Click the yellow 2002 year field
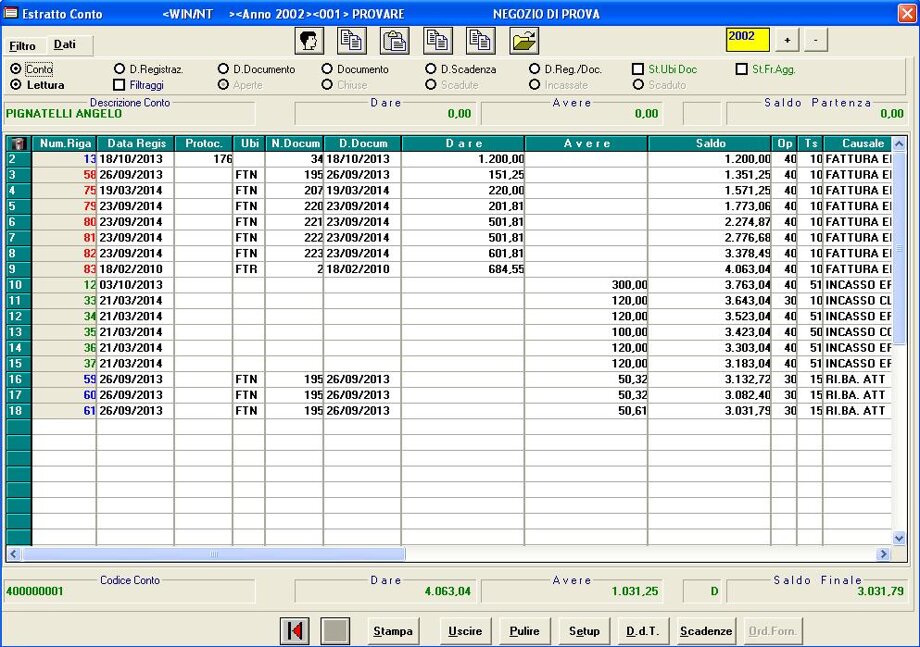 (x=747, y=39)
